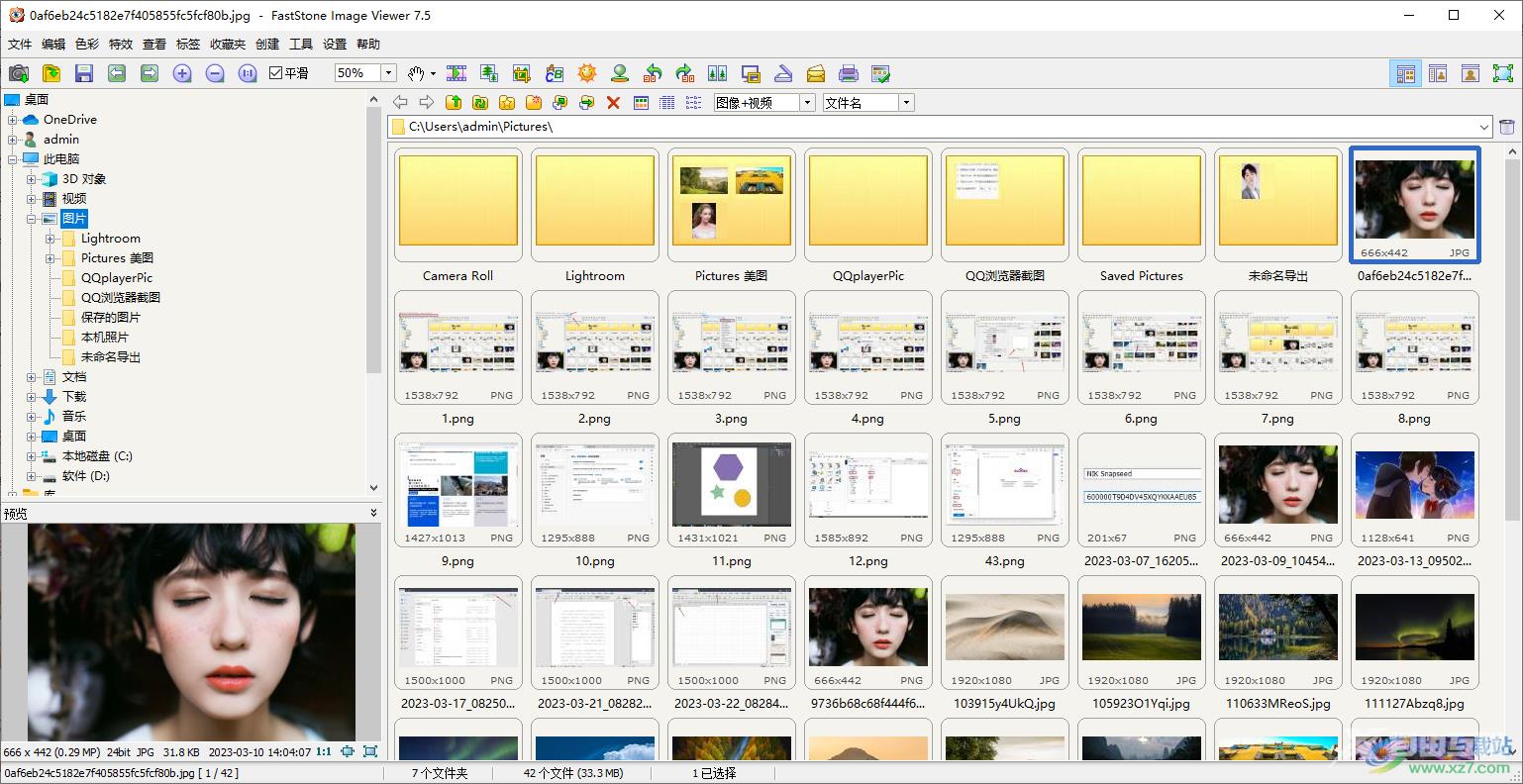
Task: Delete the selected file with the red X icon
Action: pos(614,102)
